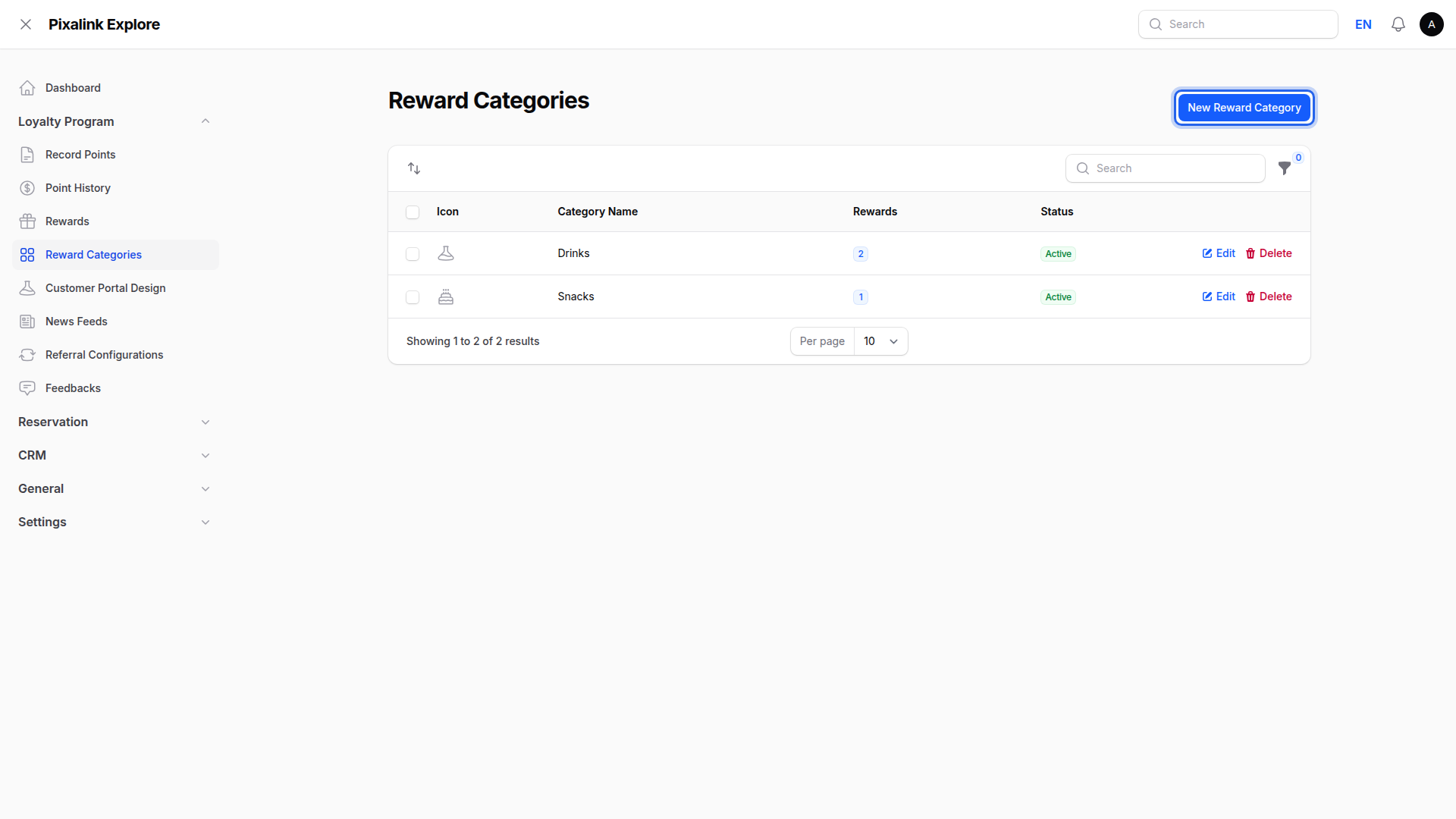Click the Rewards gift icon
This screenshot has width=1456, height=819.
tap(27, 221)
